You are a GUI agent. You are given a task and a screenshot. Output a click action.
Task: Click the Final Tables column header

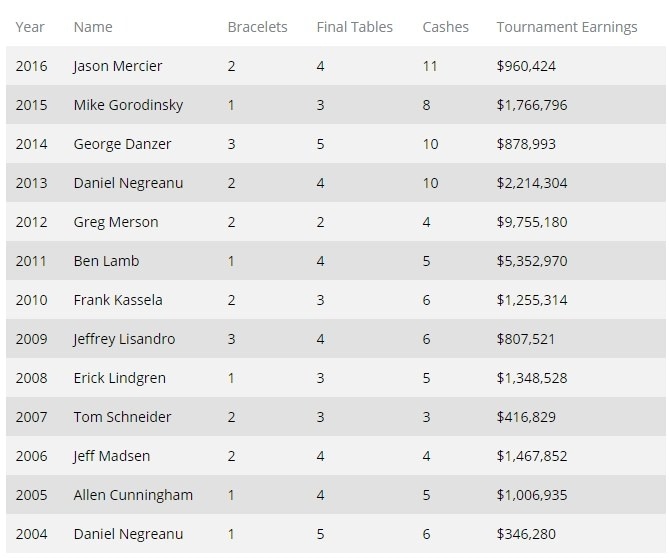tap(355, 27)
